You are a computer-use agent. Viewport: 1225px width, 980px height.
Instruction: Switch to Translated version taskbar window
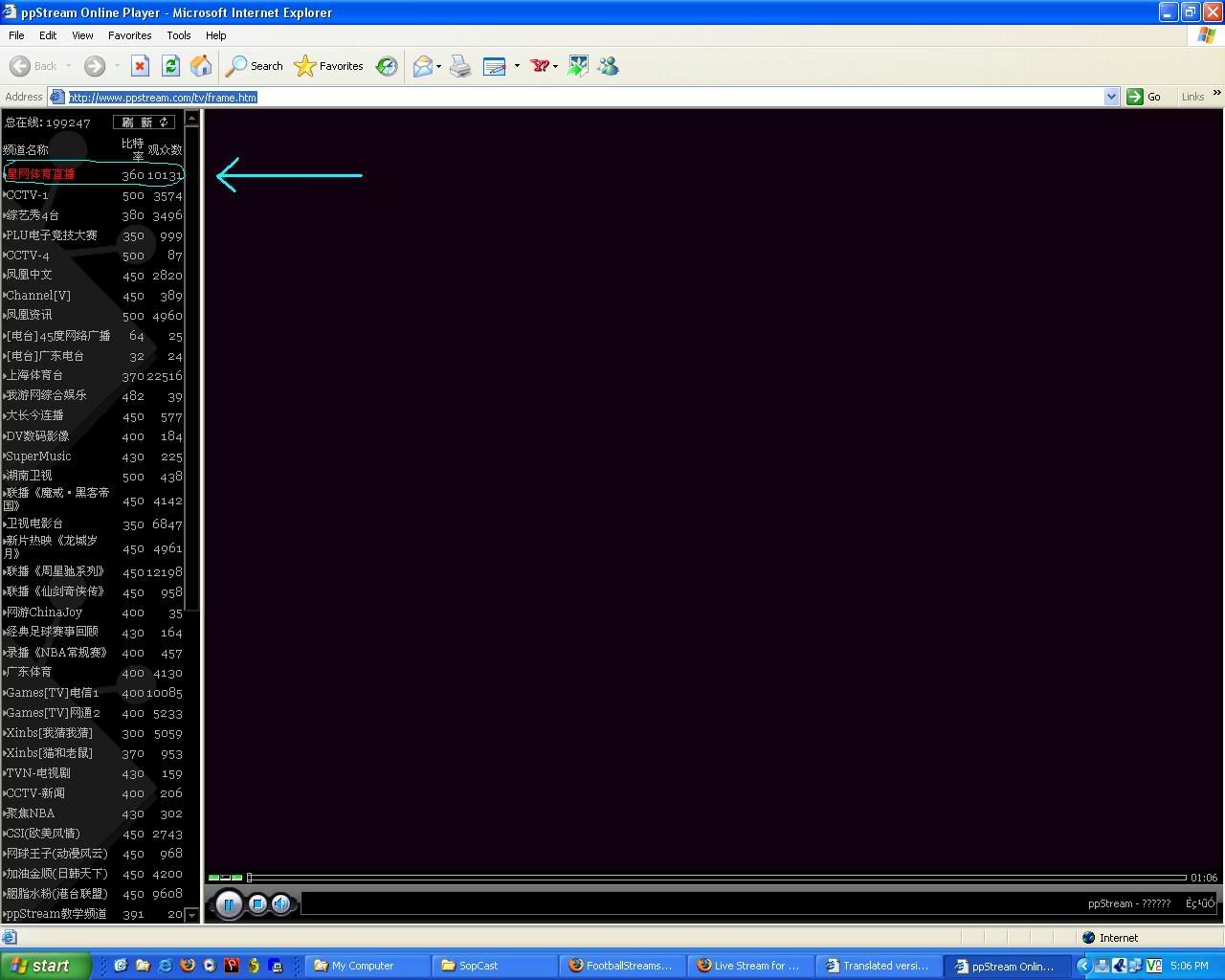[x=878, y=966]
